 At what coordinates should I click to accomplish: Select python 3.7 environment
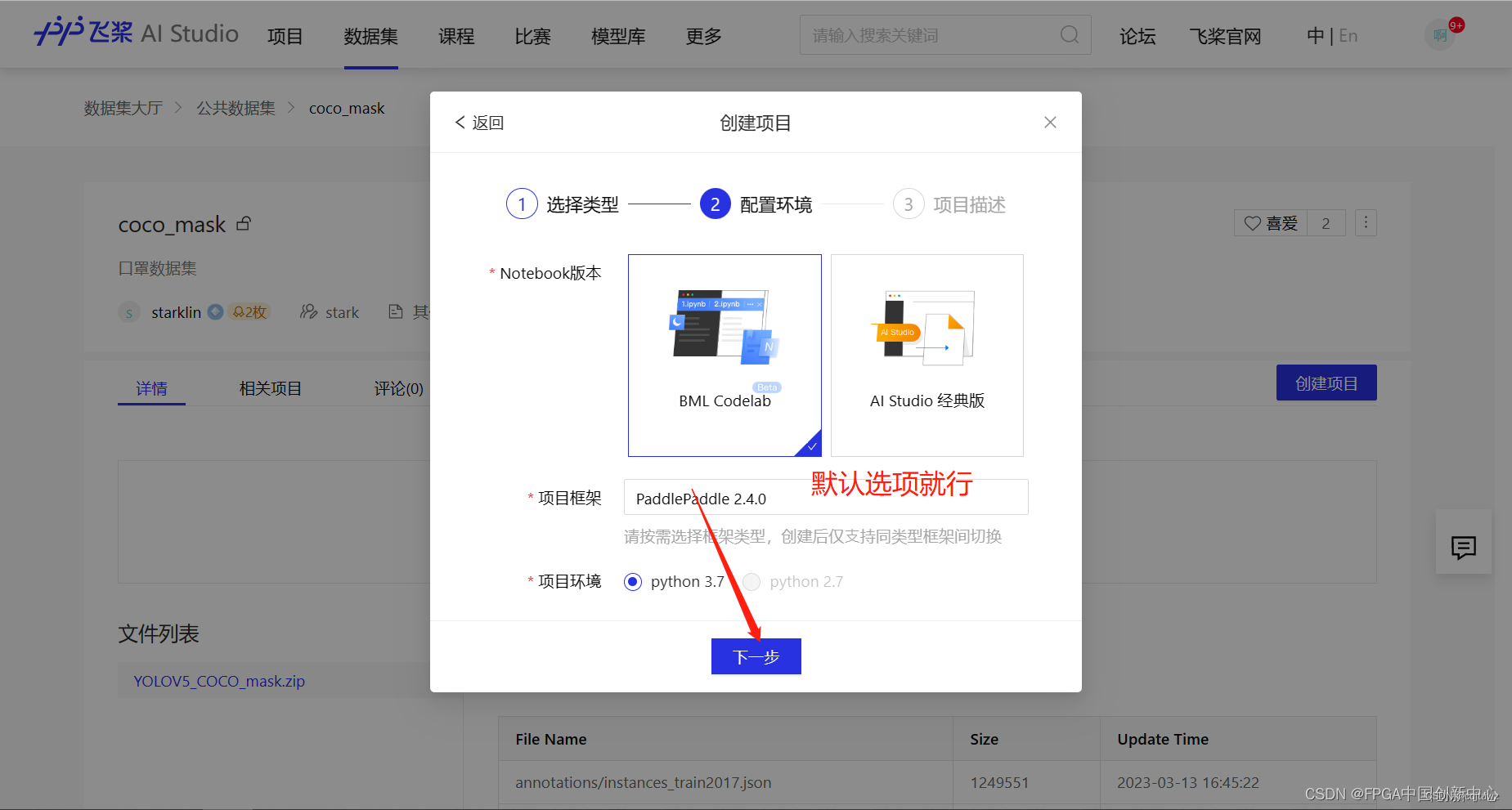click(633, 582)
